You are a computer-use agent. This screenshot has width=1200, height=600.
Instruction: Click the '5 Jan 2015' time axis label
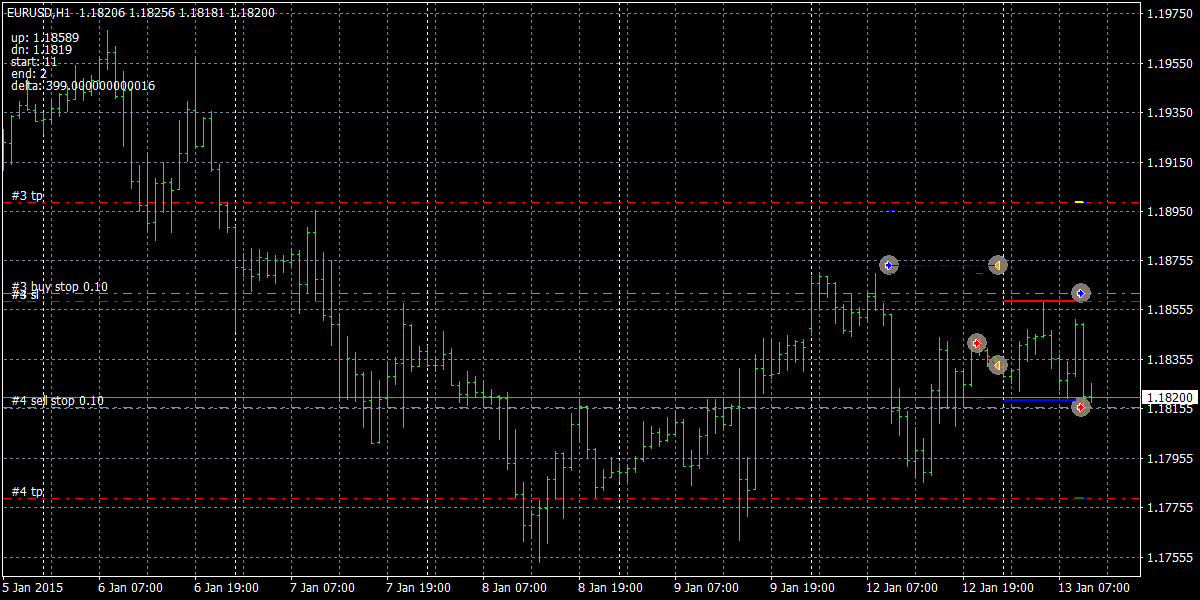pyautogui.click(x=34, y=588)
